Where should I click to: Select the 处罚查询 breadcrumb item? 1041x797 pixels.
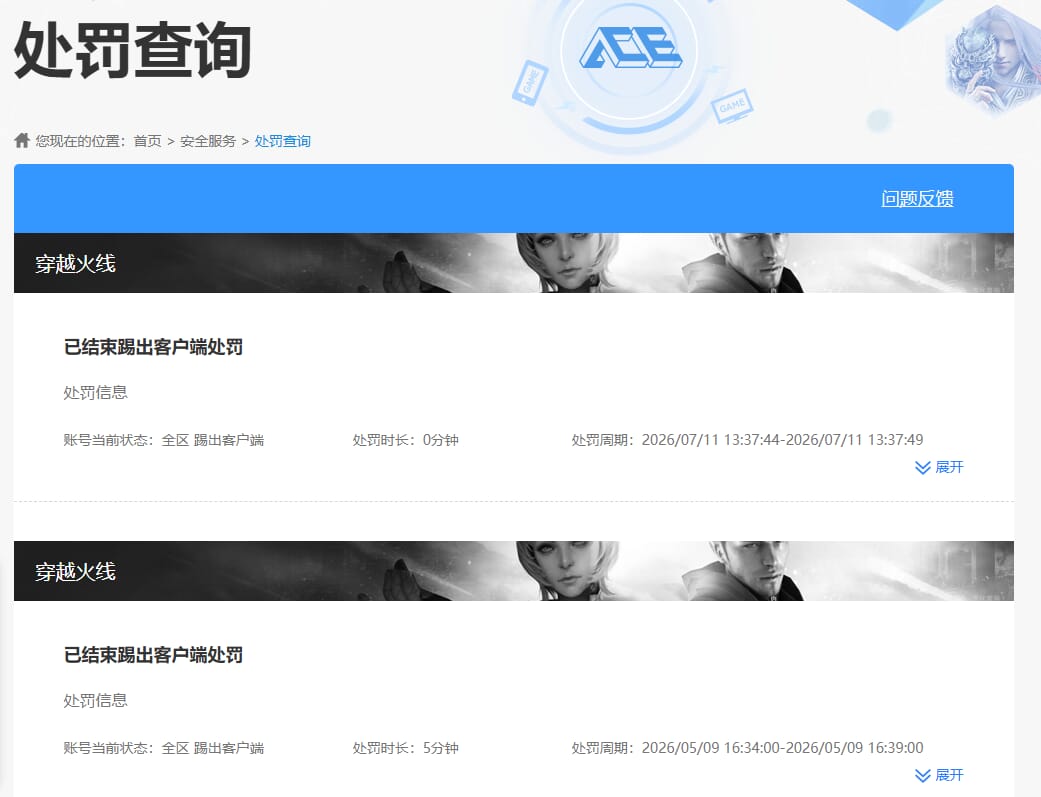pos(283,141)
